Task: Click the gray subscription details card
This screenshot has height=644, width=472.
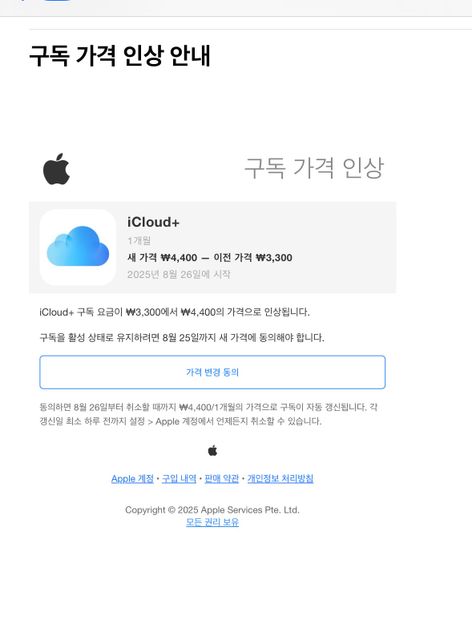Action: 212,247
